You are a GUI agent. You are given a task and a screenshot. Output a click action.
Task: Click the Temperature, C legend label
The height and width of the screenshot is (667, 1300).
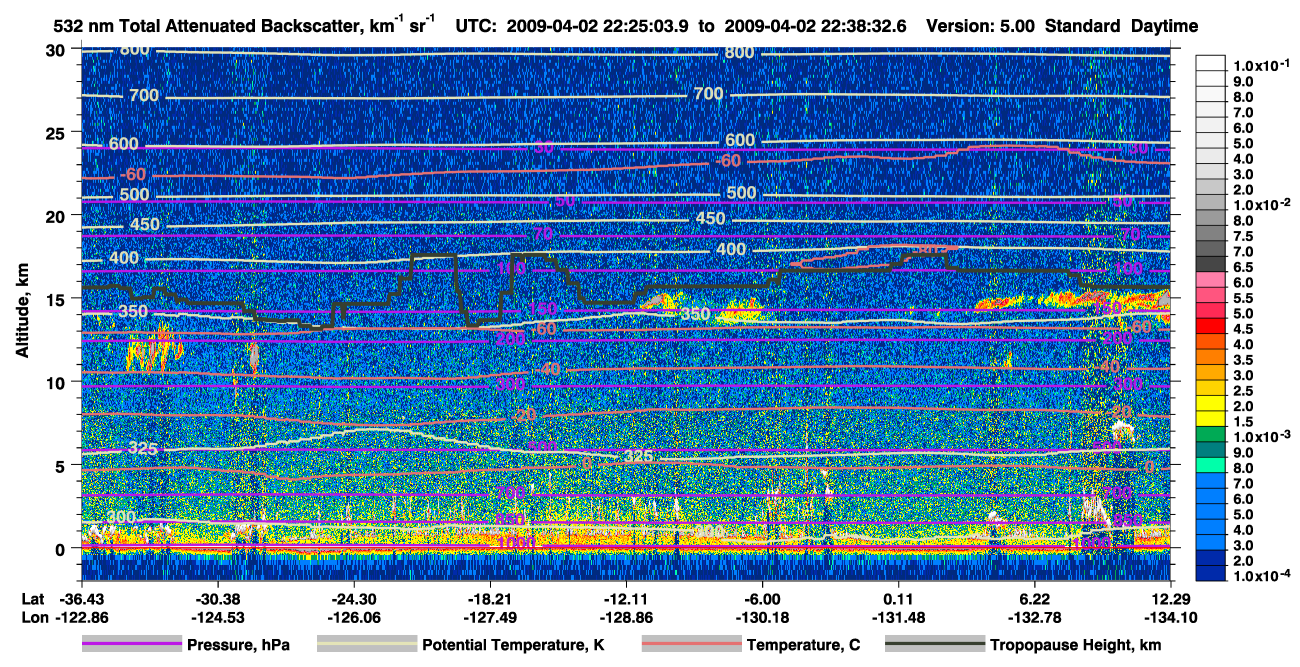click(x=803, y=646)
